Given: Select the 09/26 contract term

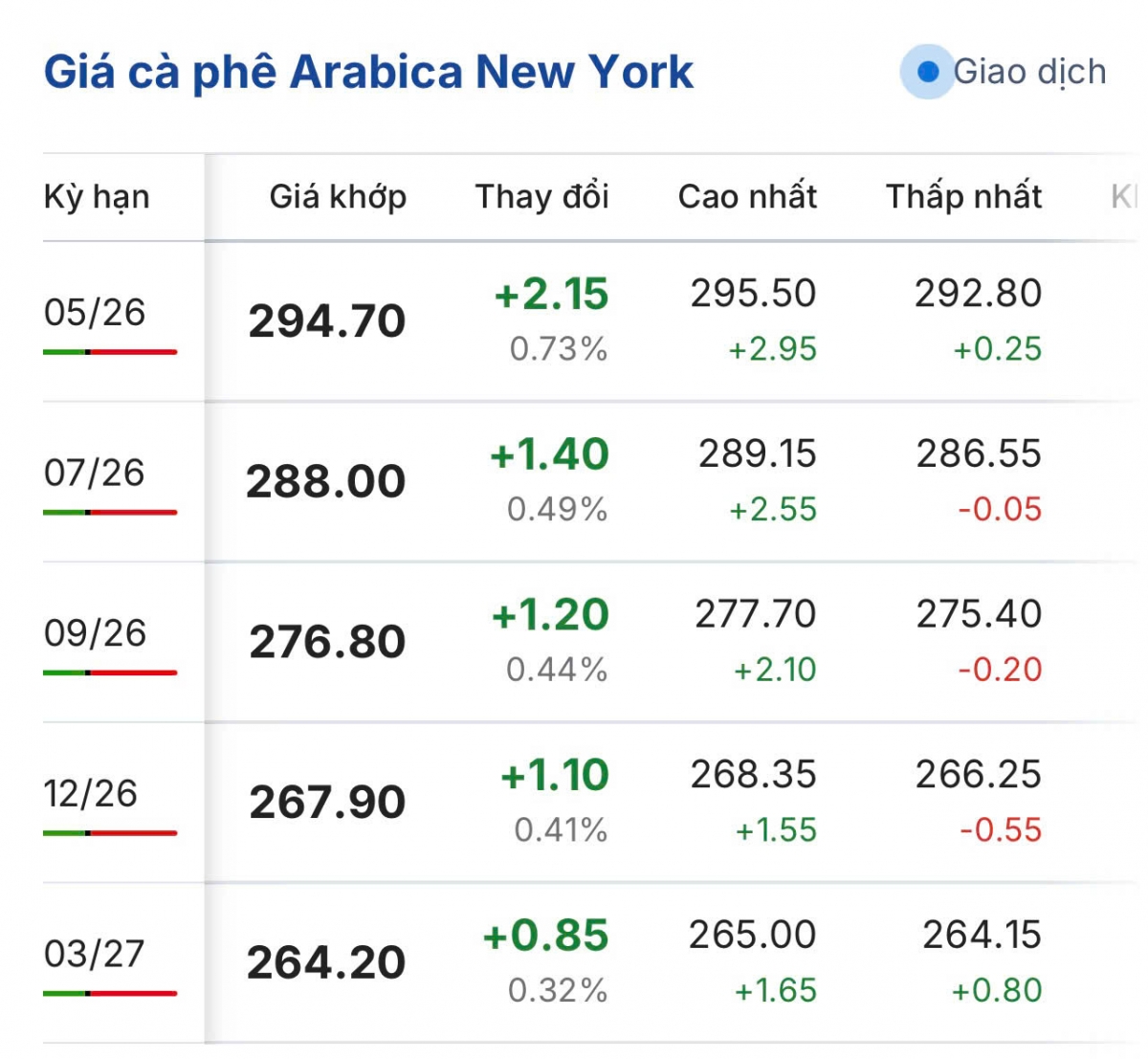Looking at the screenshot, I should click(x=95, y=633).
